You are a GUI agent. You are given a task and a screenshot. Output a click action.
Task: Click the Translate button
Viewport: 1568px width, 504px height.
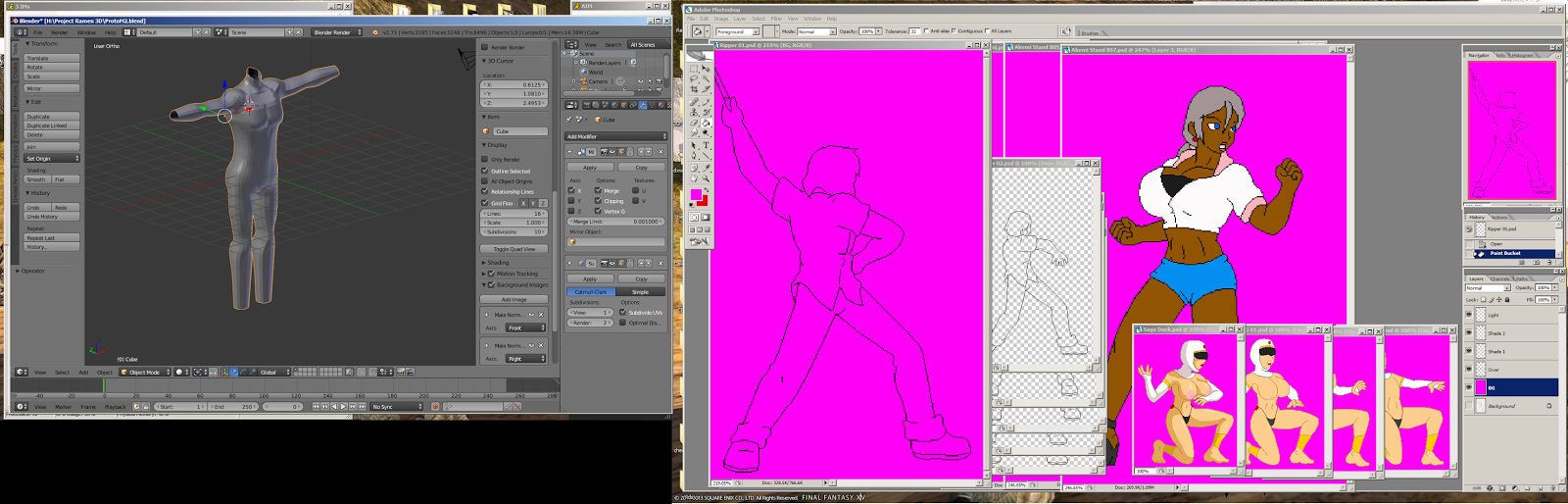coord(52,58)
